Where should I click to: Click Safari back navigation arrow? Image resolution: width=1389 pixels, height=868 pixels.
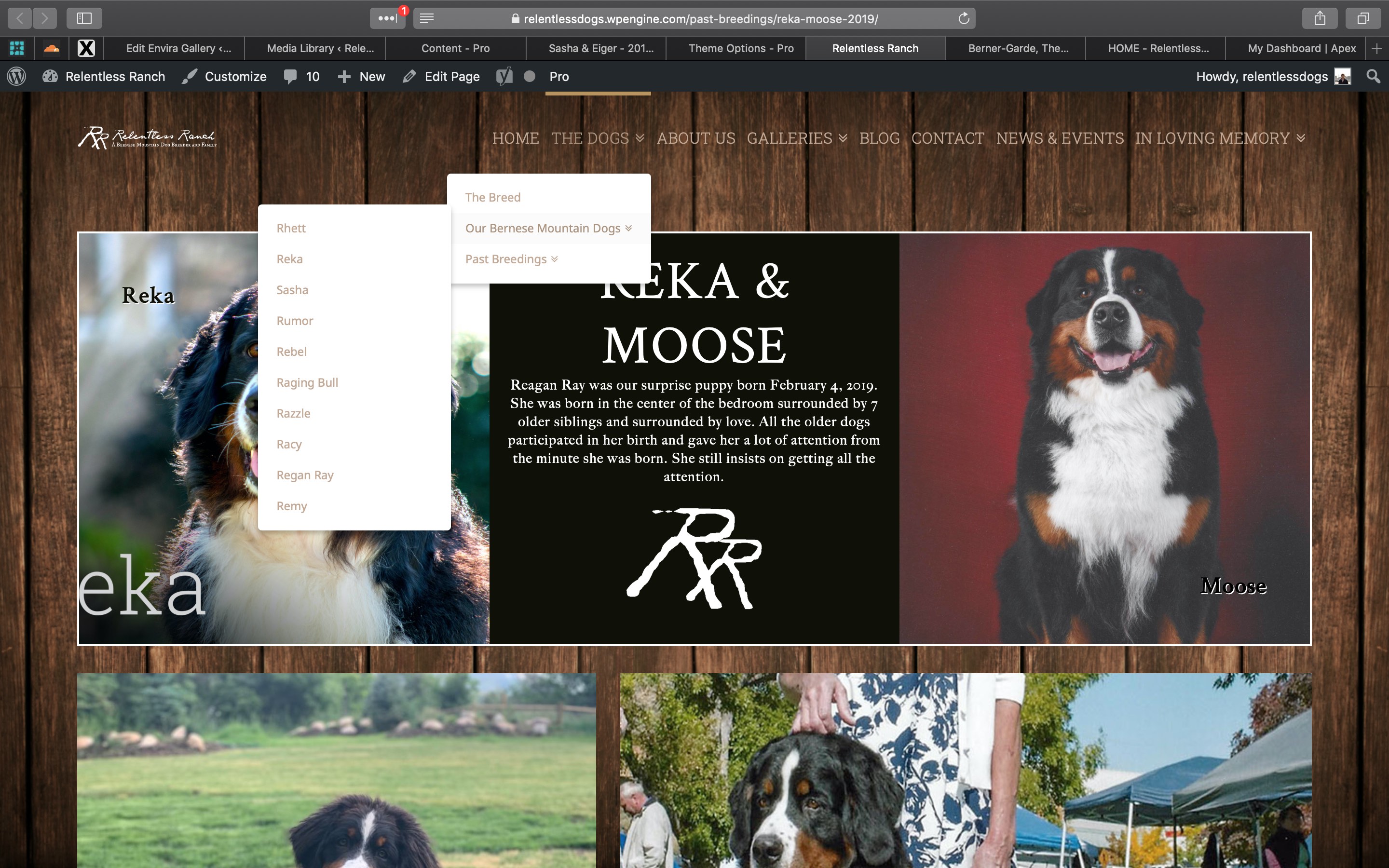pos(19,18)
